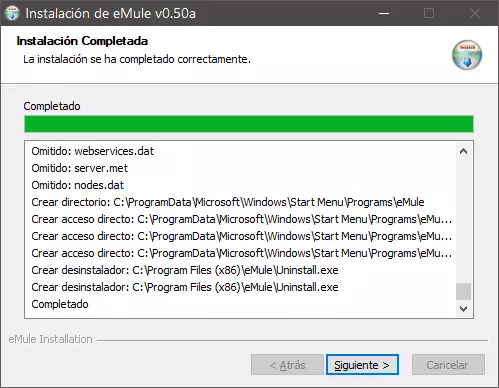
Task: Minimize the installer window
Action: coord(384,13)
